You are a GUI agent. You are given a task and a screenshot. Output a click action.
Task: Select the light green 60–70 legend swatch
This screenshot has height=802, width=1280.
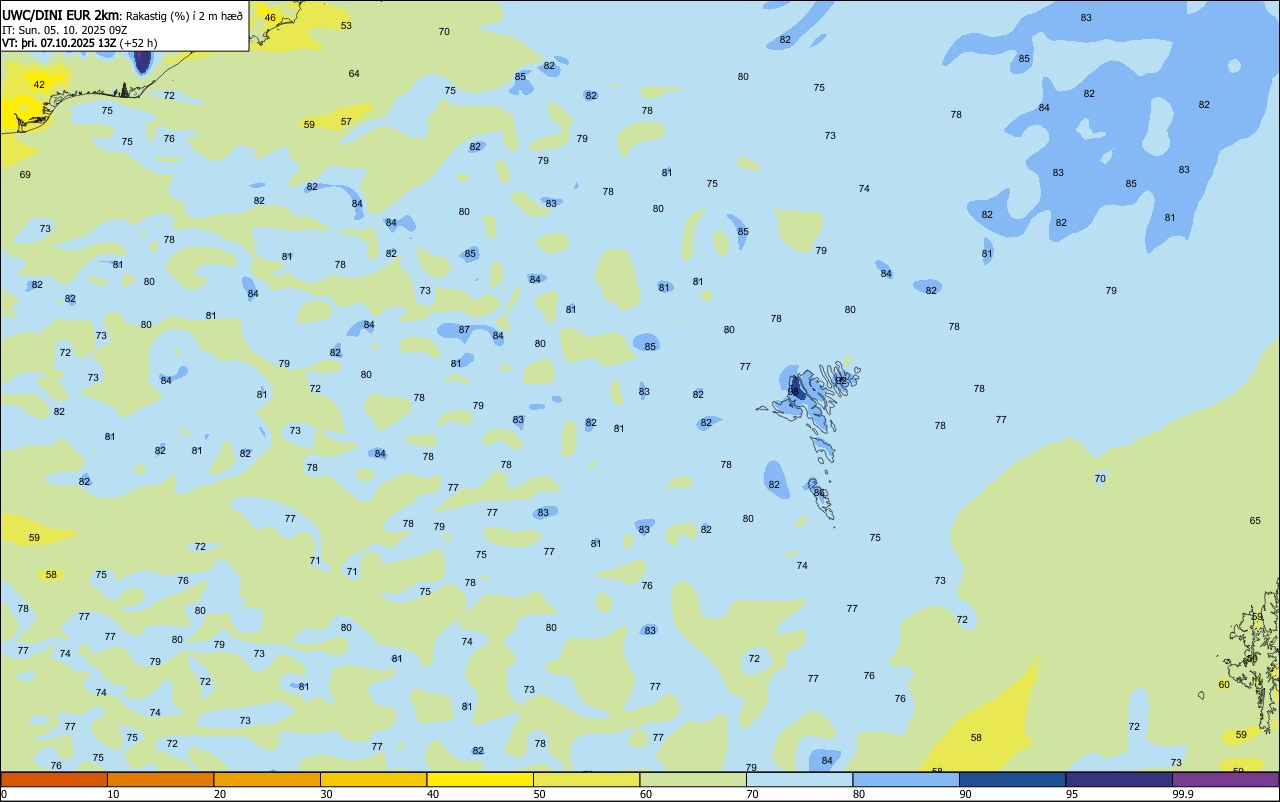coord(693,779)
